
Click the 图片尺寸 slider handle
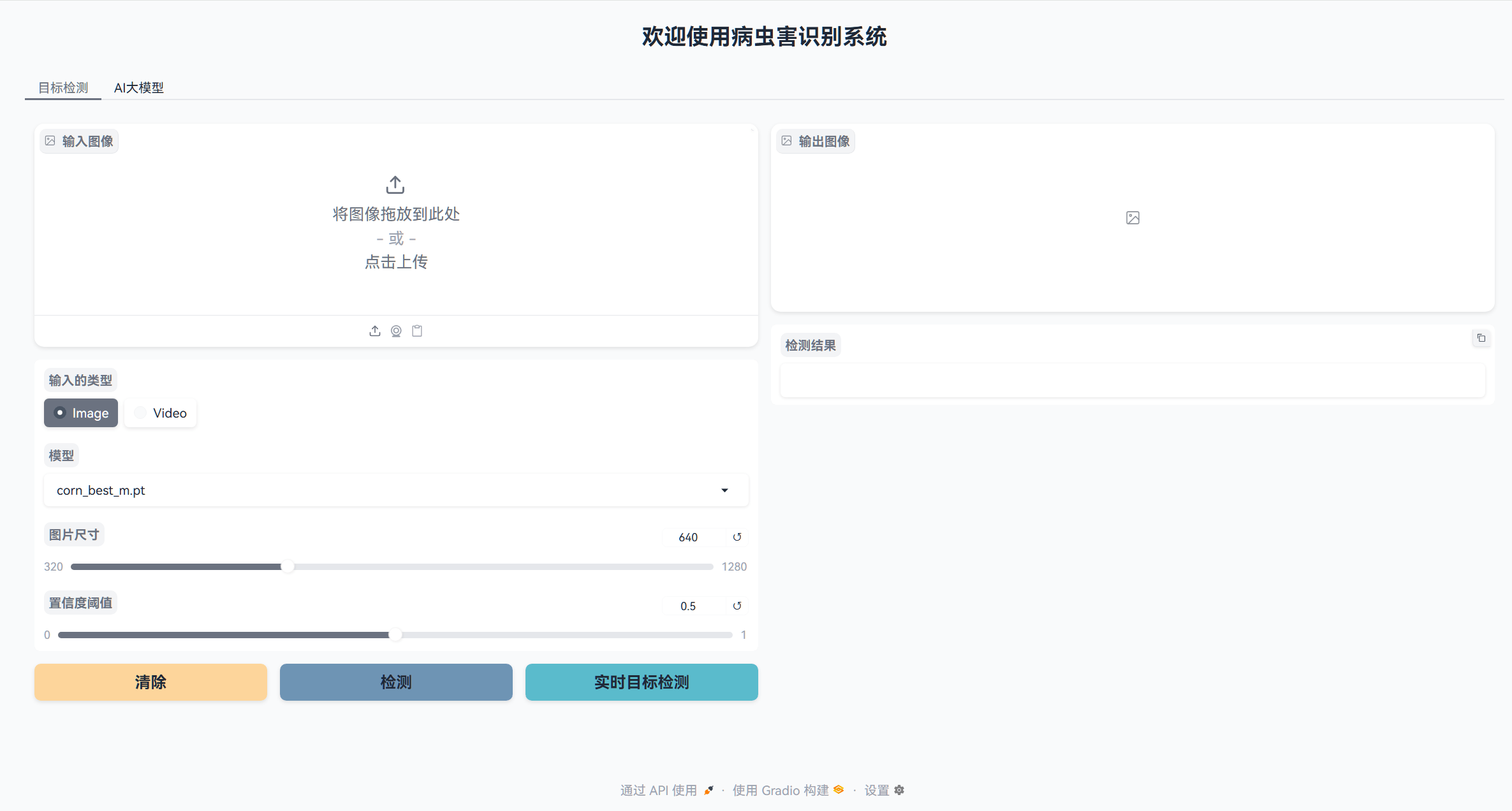(x=288, y=567)
